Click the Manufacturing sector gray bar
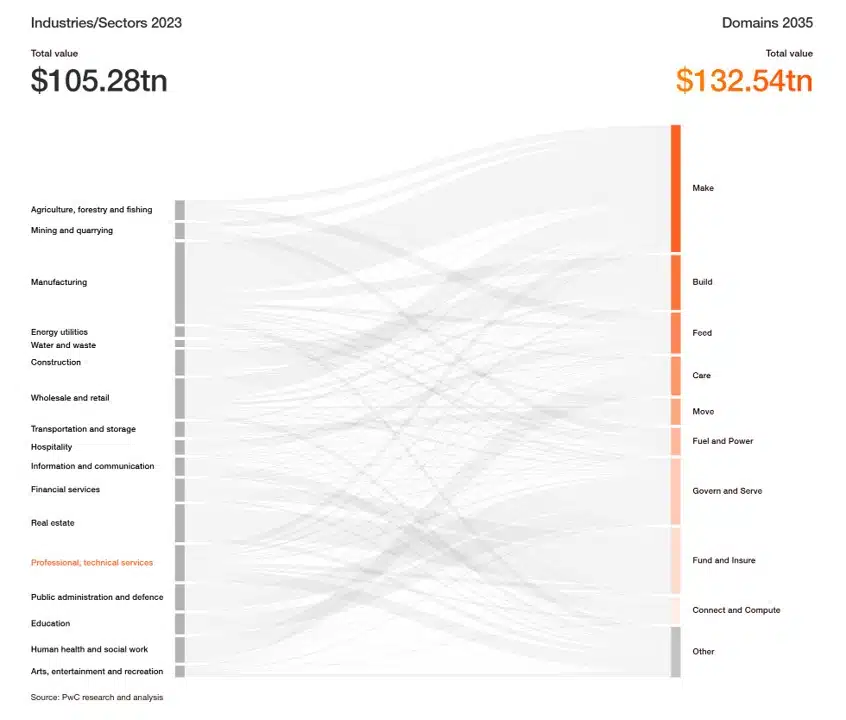The image size is (846, 720). [x=180, y=283]
